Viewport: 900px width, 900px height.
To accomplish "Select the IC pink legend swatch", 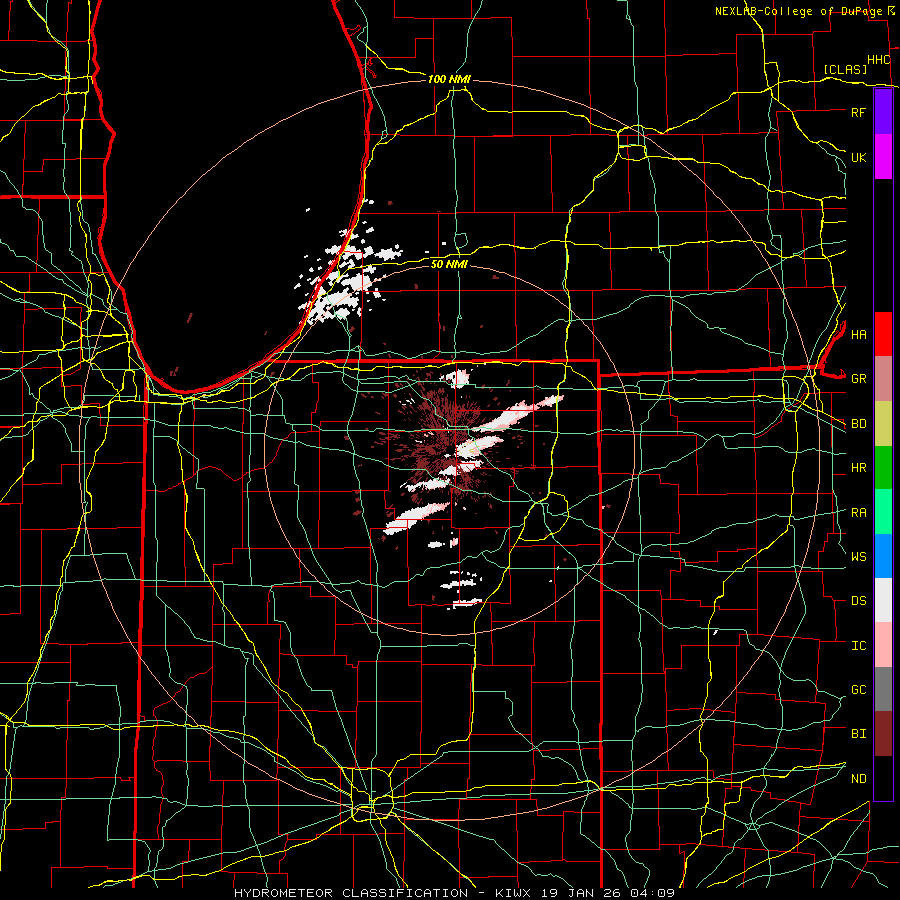I will 883,645.
